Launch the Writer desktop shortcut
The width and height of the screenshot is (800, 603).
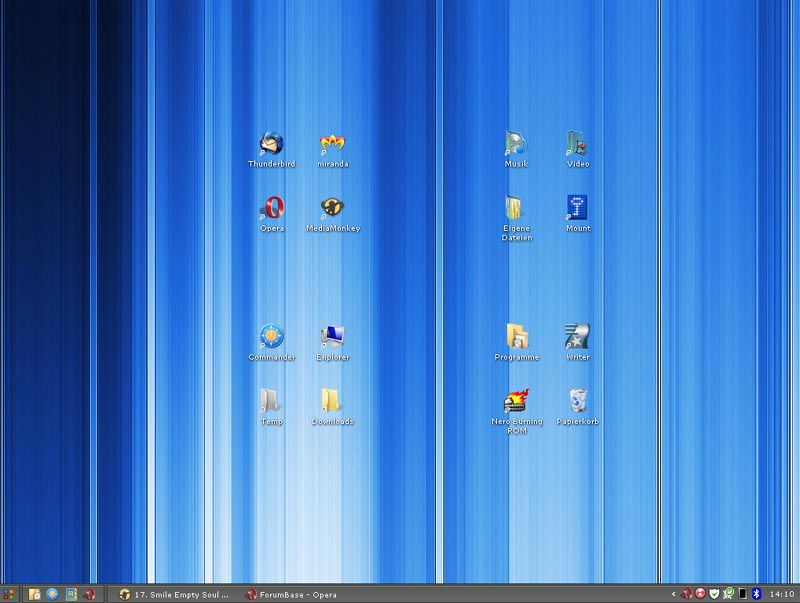578,342
